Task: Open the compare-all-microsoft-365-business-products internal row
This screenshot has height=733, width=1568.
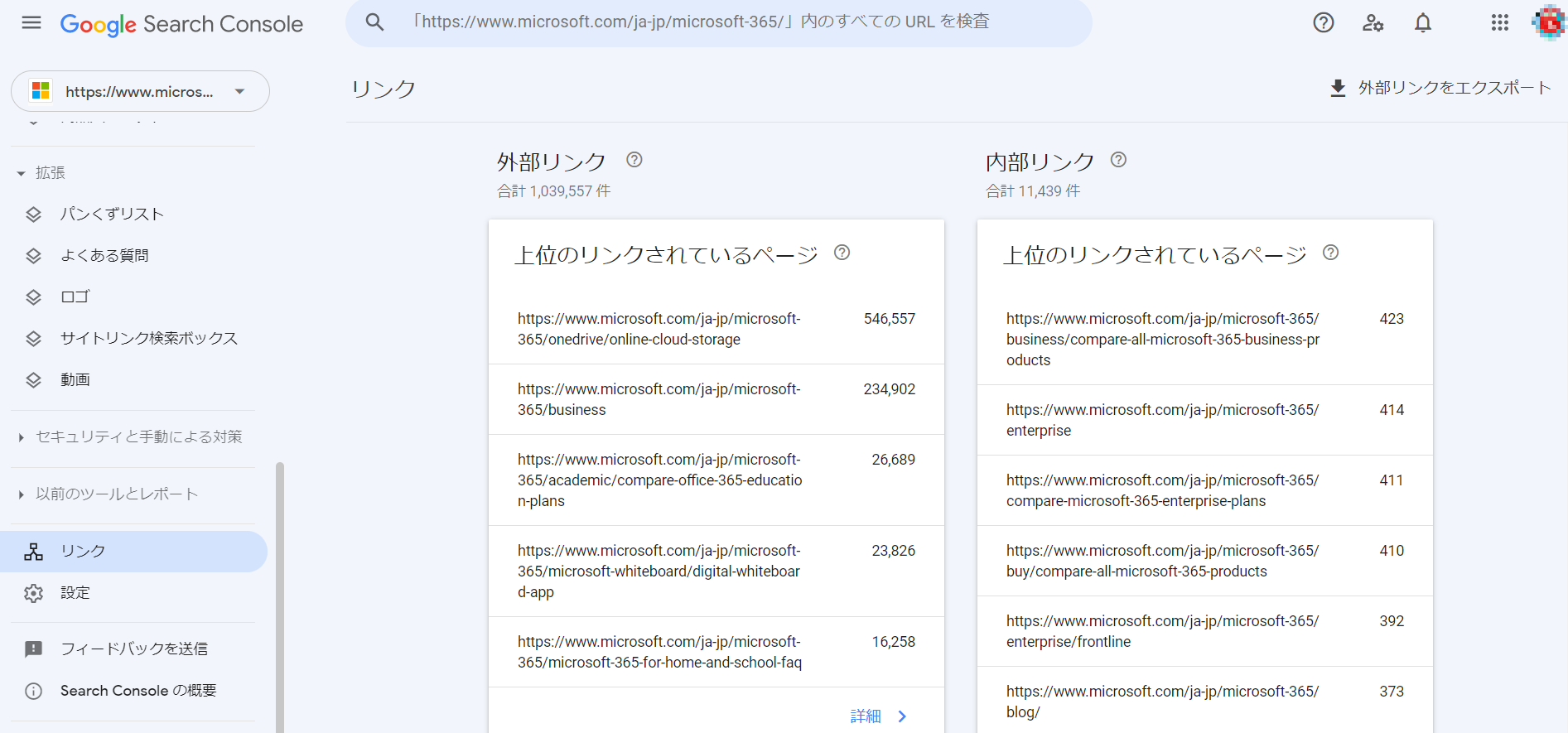Action: click(1205, 340)
